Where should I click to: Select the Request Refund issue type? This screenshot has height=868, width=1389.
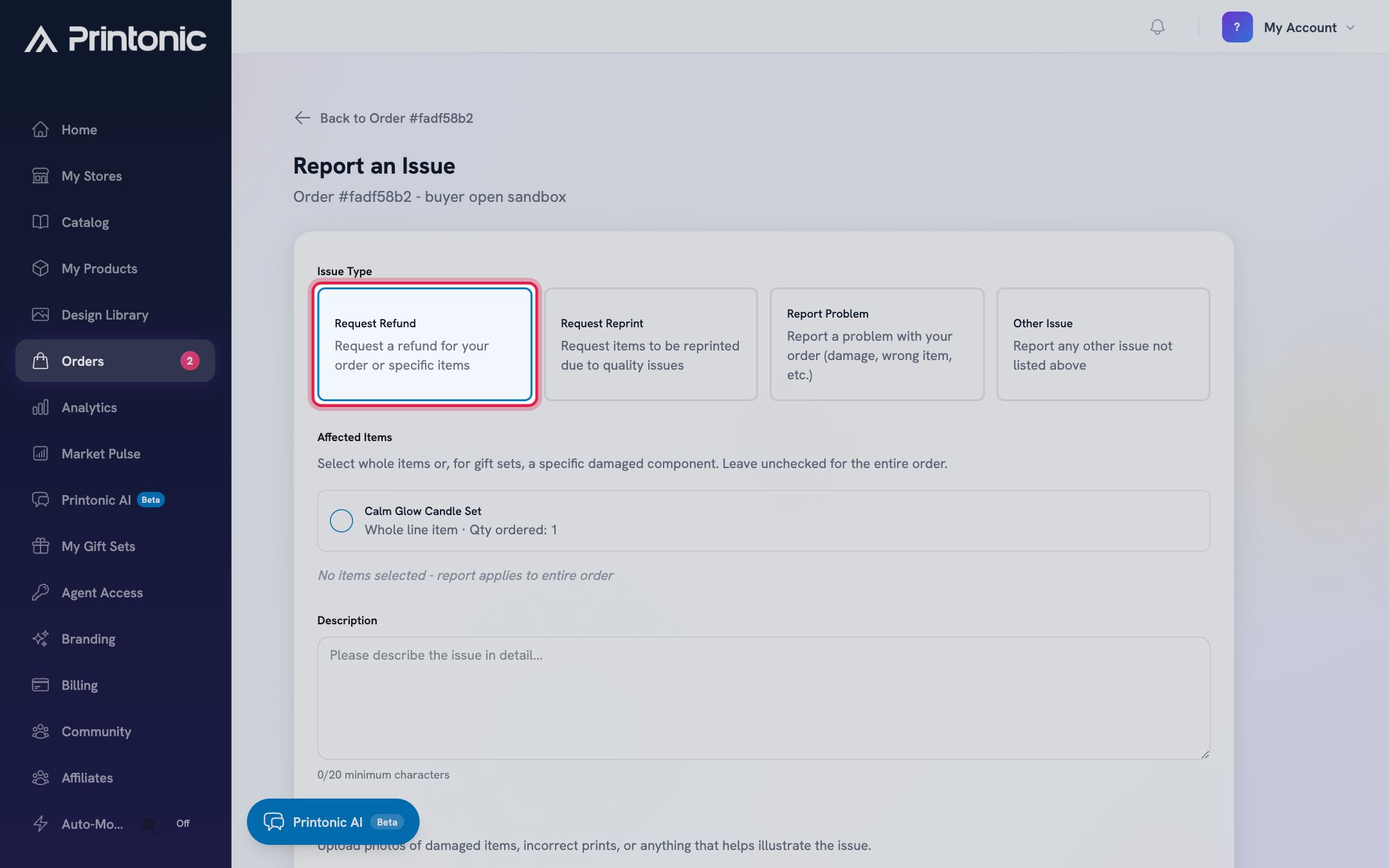click(x=424, y=344)
